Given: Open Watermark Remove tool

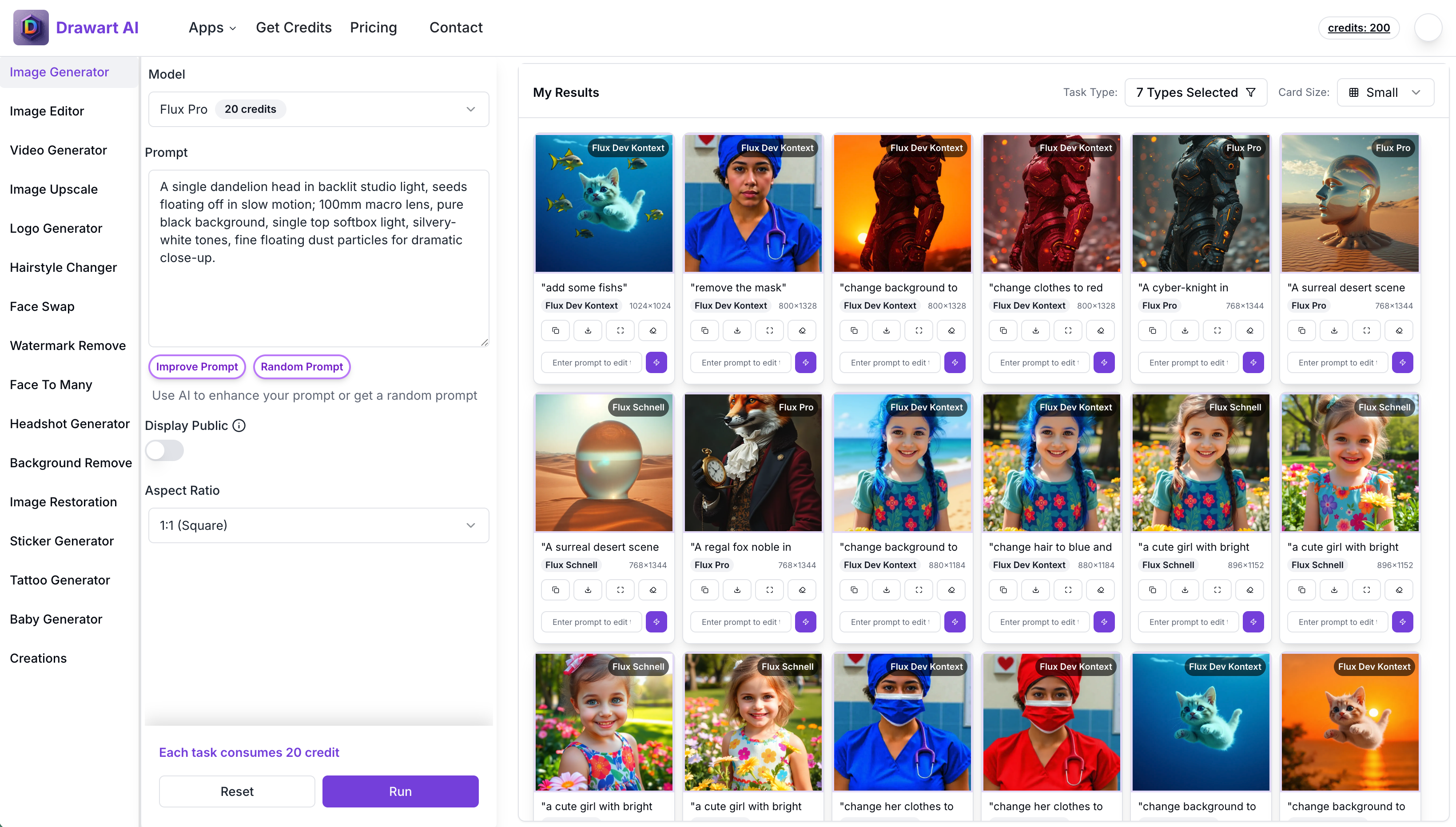Looking at the screenshot, I should coord(68,346).
